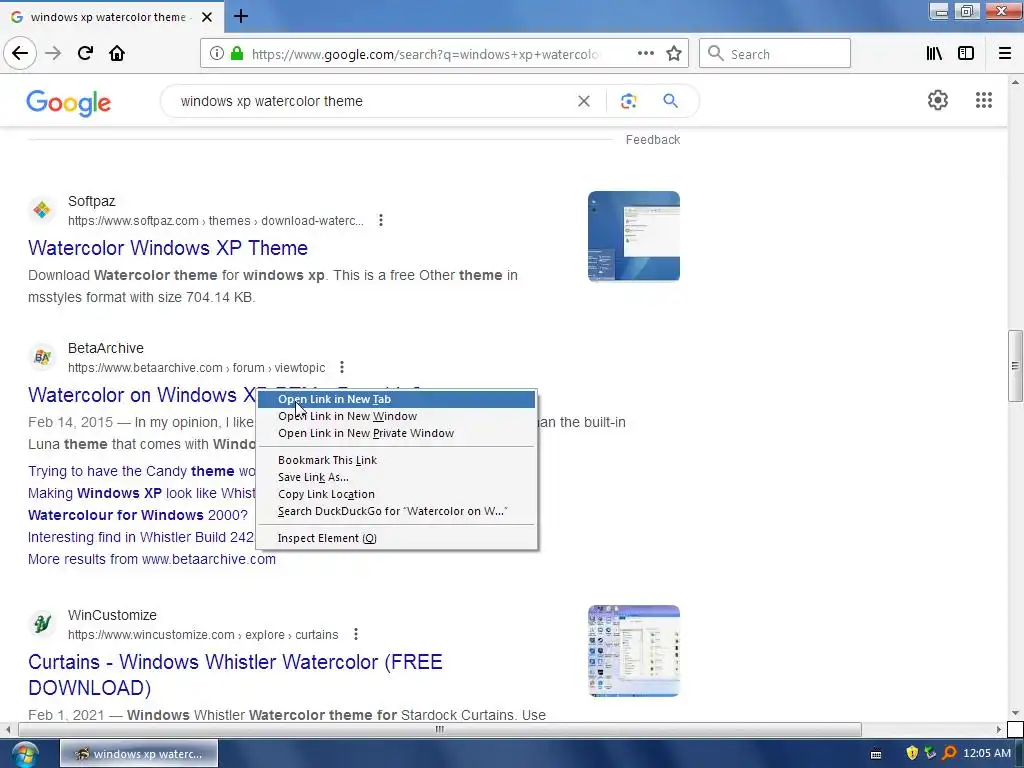
Task: Click the vertical scrollbar thumb
Action: (x=1015, y=366)
